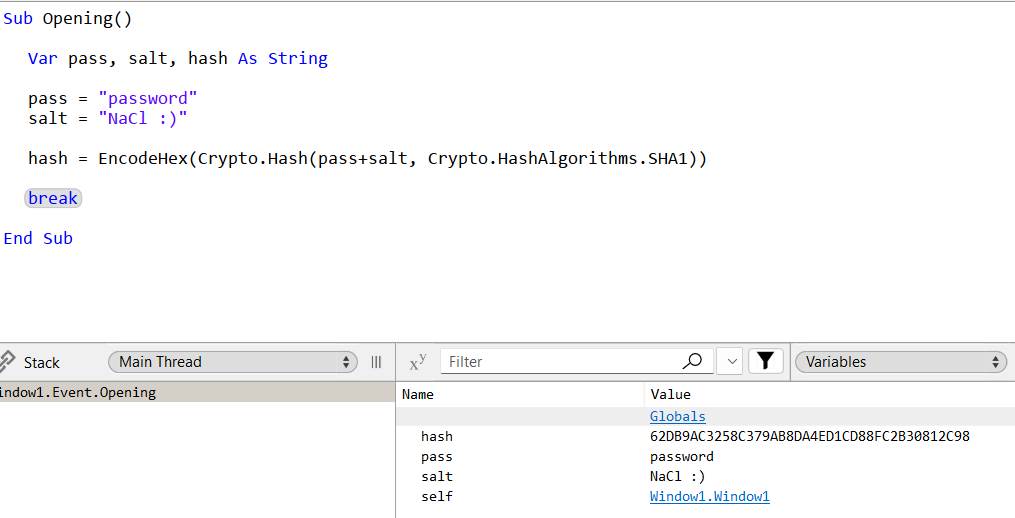Click the hash value hex string
This screenshot has width=1015, height=518.
click(810, 436)
